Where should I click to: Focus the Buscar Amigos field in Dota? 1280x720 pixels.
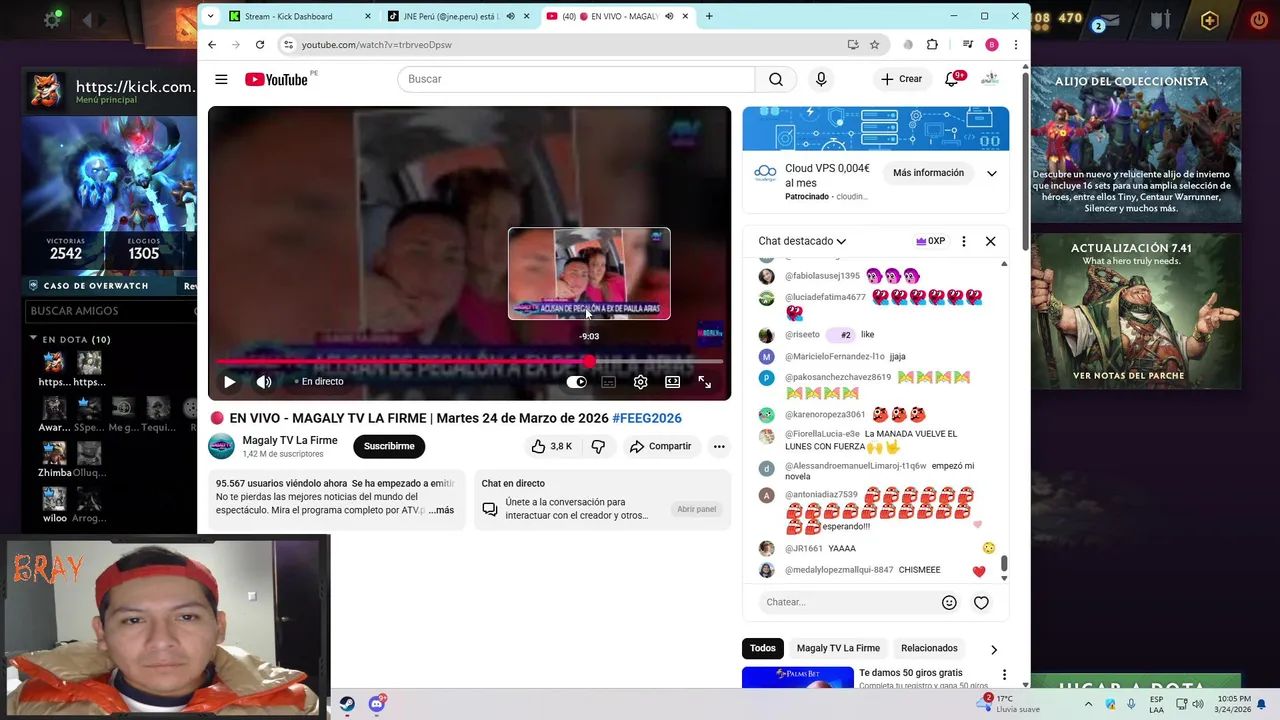110,311
